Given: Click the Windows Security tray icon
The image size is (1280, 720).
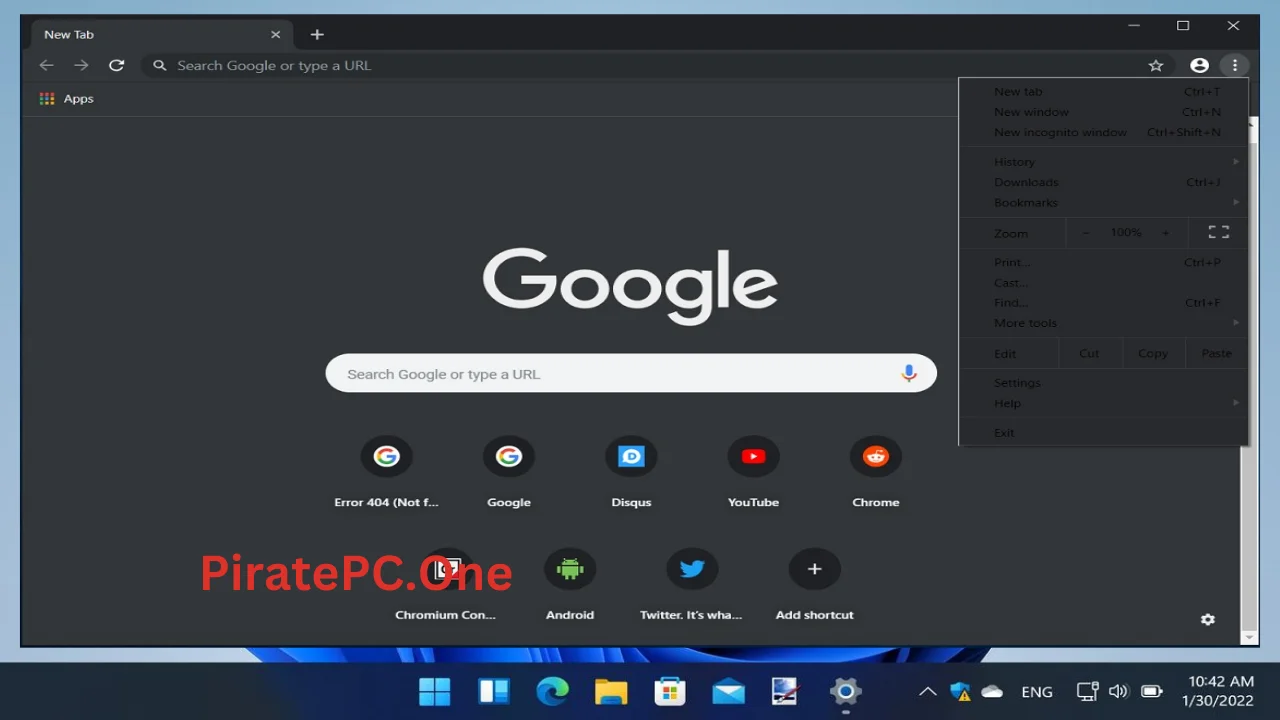Looking at the screenshot, I should [960, 691].
